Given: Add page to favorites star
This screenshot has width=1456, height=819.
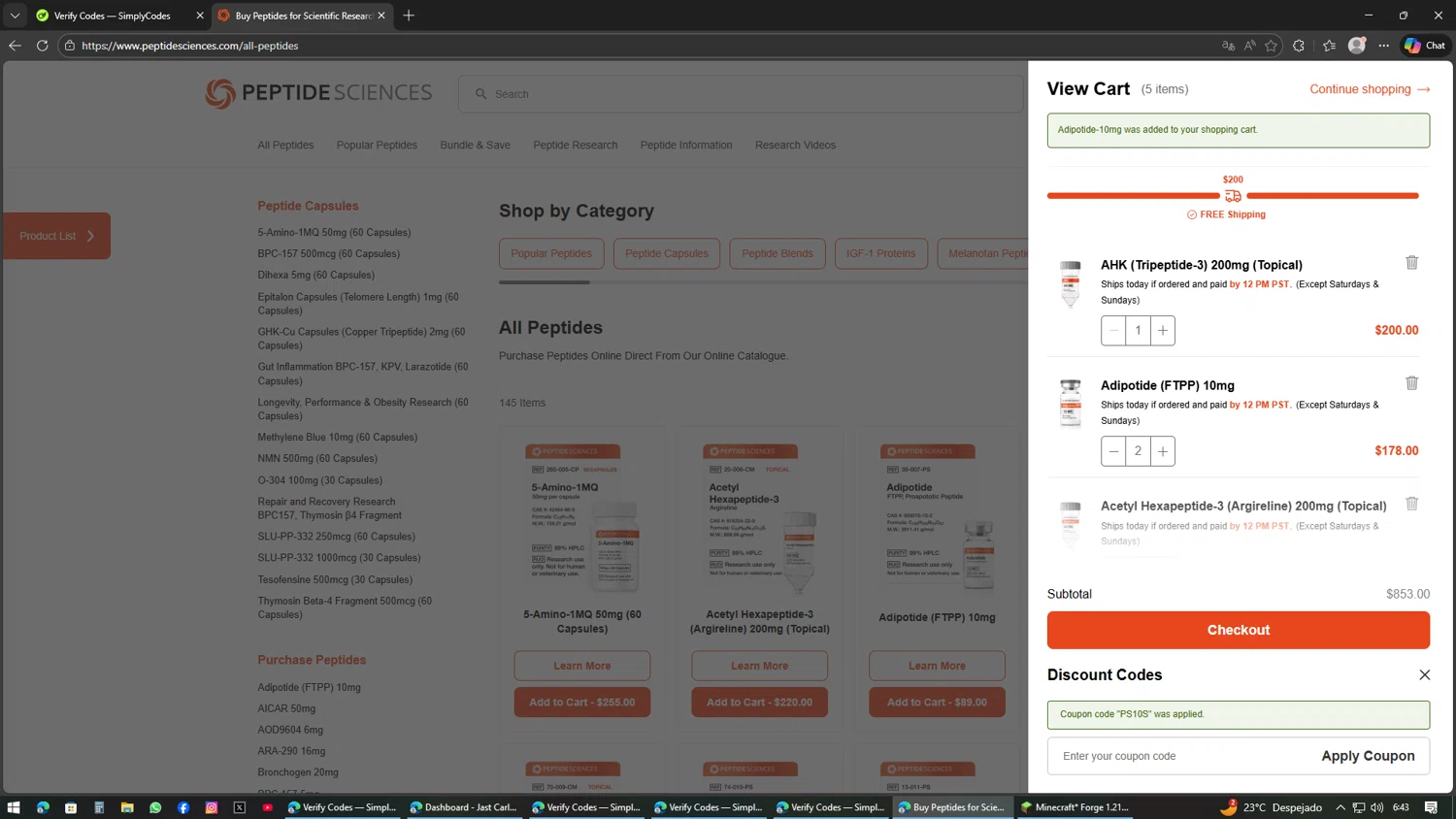Looking at the screenshot, I should (1271, 46).
